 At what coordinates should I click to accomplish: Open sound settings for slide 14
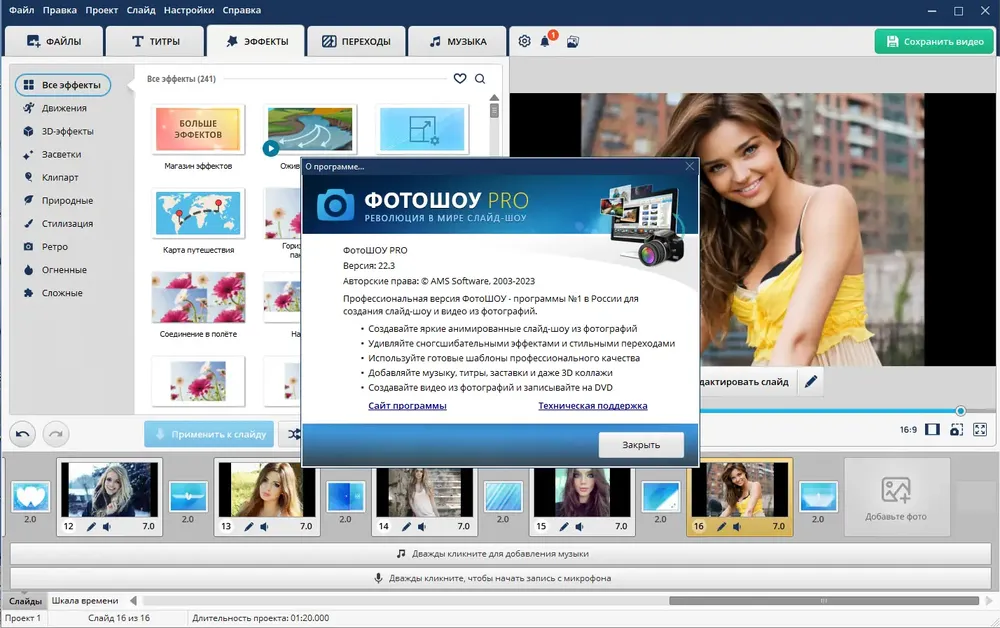(x=422, y=527)
